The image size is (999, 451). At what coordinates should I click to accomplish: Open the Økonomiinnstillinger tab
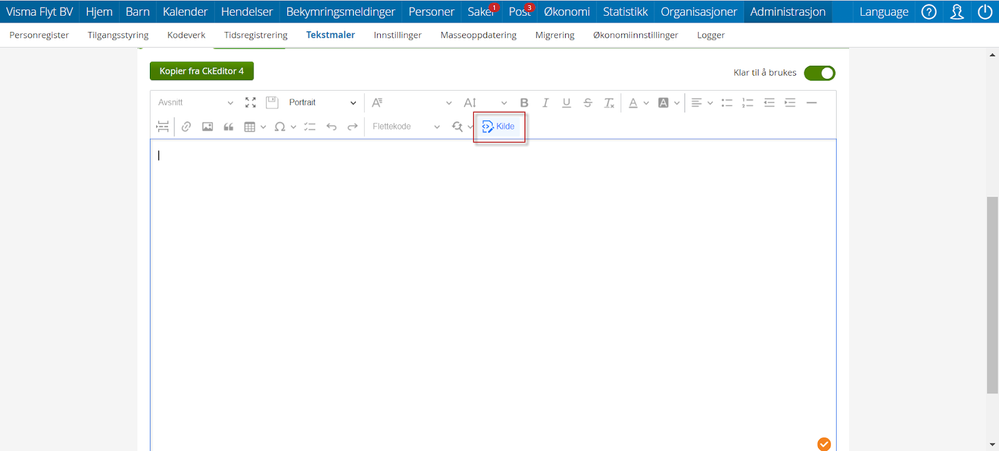coord(635,36)
